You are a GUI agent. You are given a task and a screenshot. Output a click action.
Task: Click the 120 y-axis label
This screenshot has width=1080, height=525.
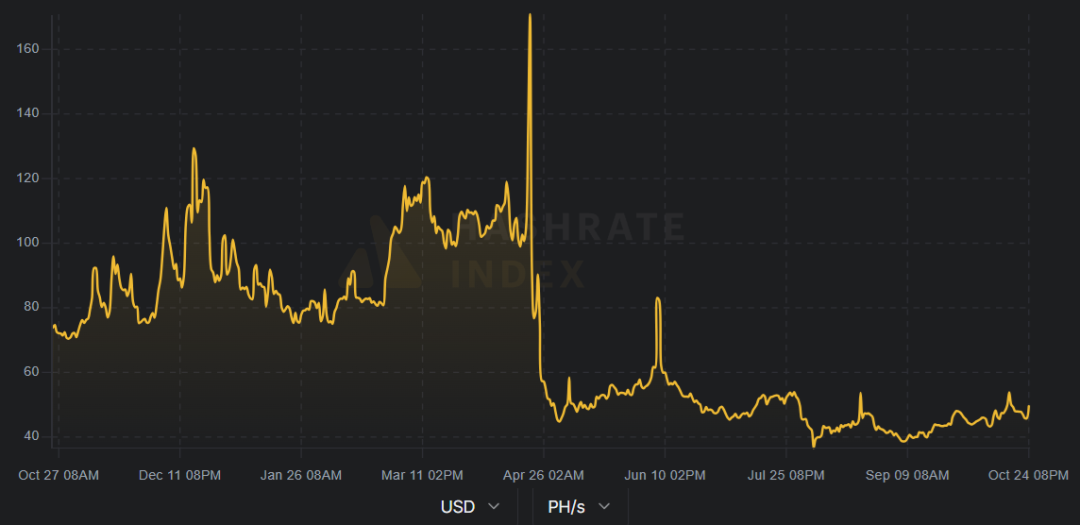[28, 178]
